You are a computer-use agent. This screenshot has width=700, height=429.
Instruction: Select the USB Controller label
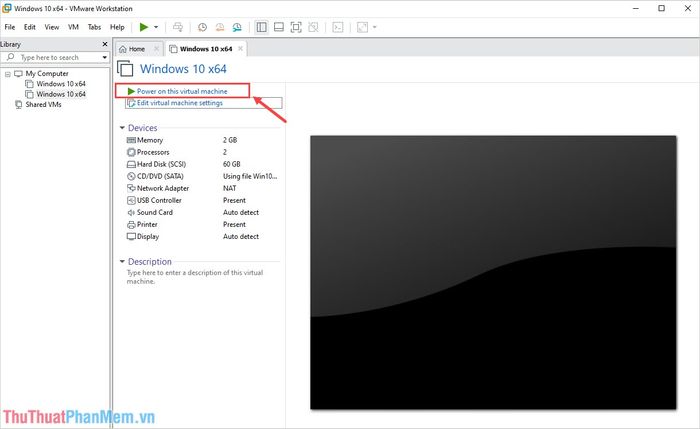pyautogui.click(x=159, y=200)
